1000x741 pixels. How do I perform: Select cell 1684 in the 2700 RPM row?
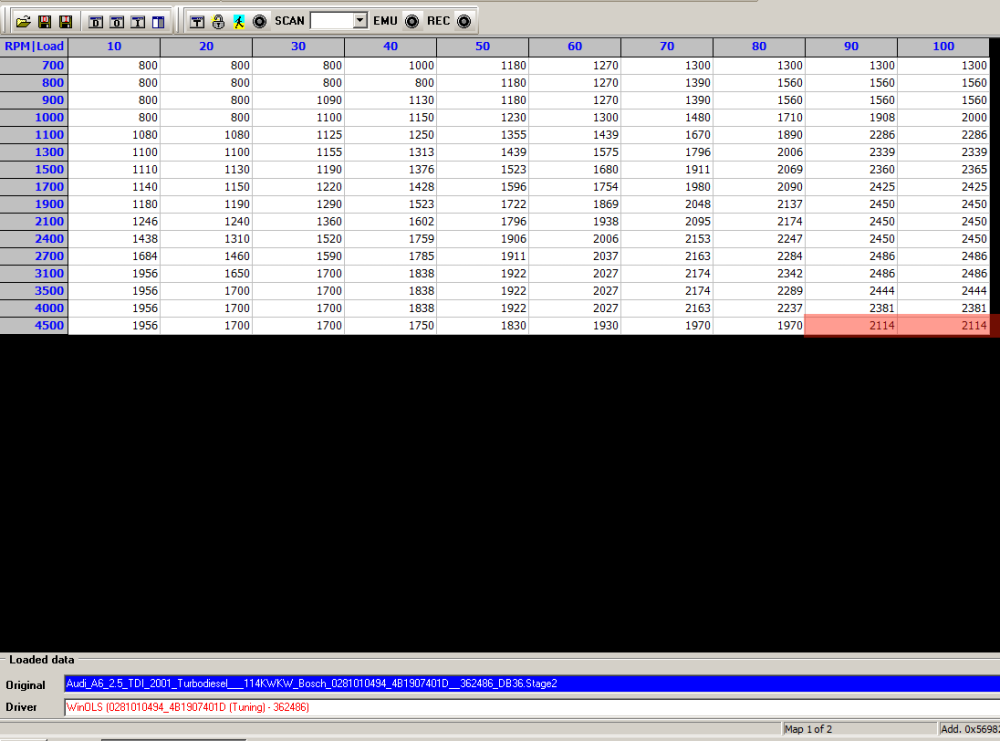pos(114,256)
